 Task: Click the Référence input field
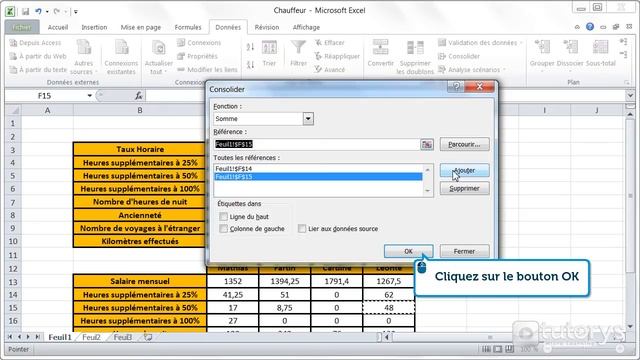317,144
